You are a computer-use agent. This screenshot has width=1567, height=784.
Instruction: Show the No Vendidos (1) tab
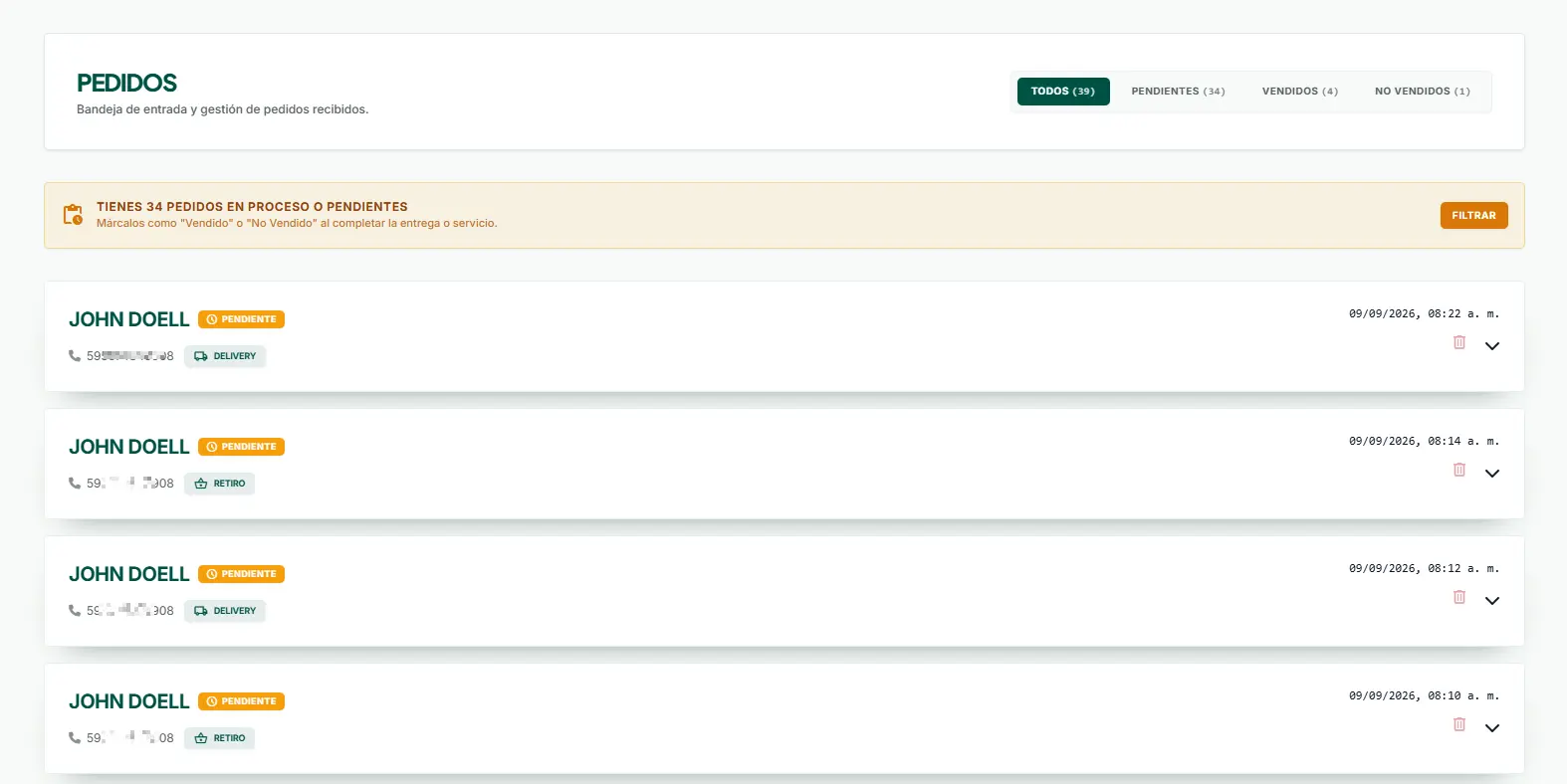[1423, 92]
